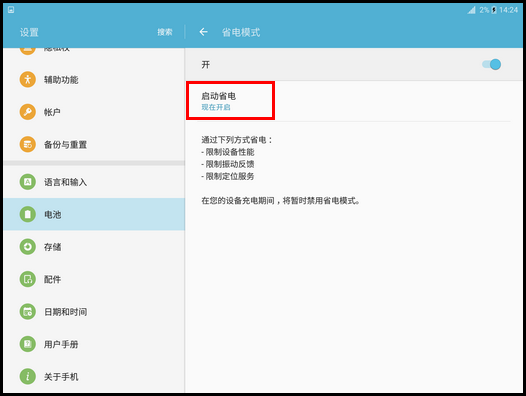Tap the Accessories (配件) icon
The image size is (526, 396).
[28, 279]
